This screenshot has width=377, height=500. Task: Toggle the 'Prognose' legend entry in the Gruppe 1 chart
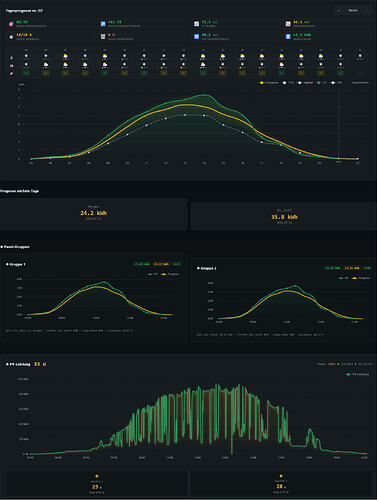tap(170, 274)
